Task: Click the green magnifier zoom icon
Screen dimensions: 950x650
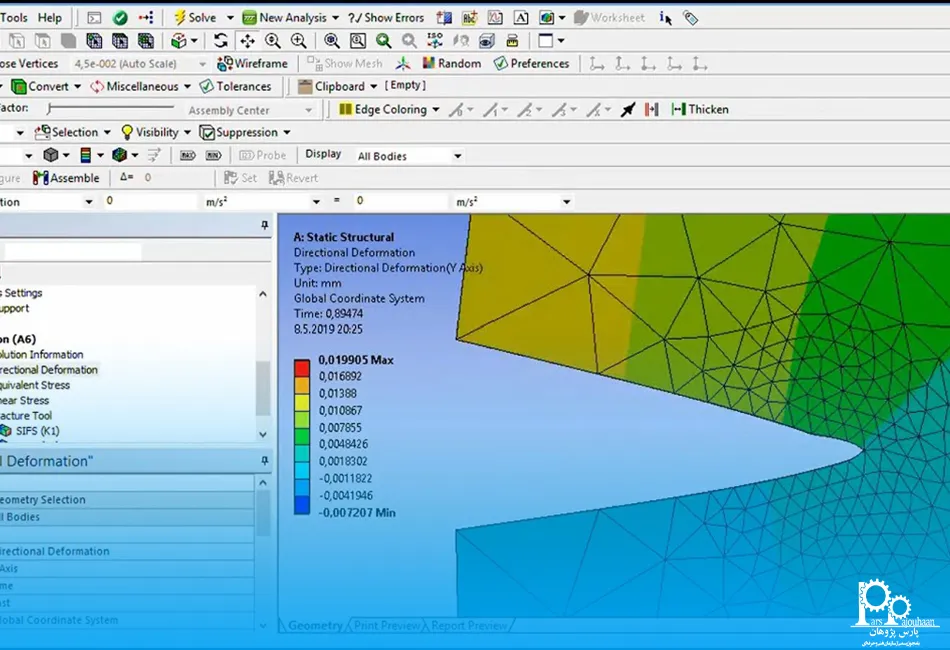Action: point(384,41)
